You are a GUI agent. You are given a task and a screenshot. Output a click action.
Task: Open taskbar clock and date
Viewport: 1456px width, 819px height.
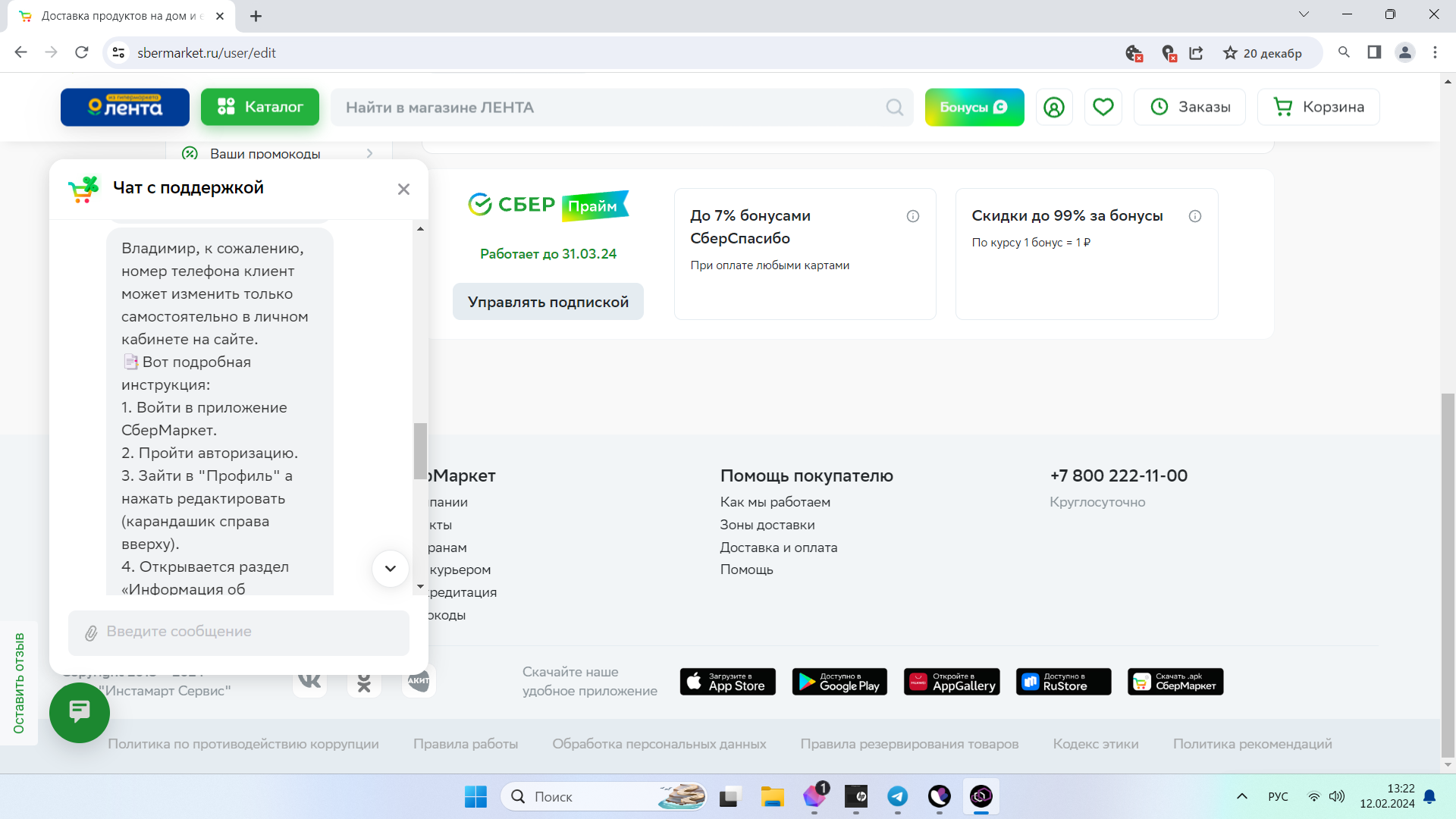tap(1387, 796)
